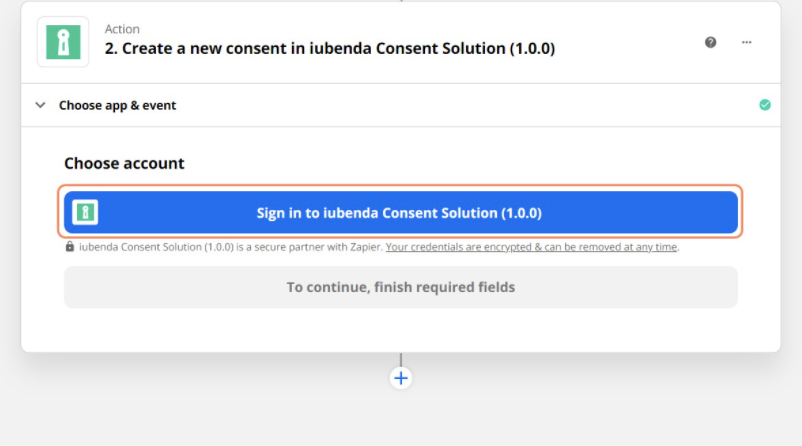Add a new step with the plus icon

401,378
